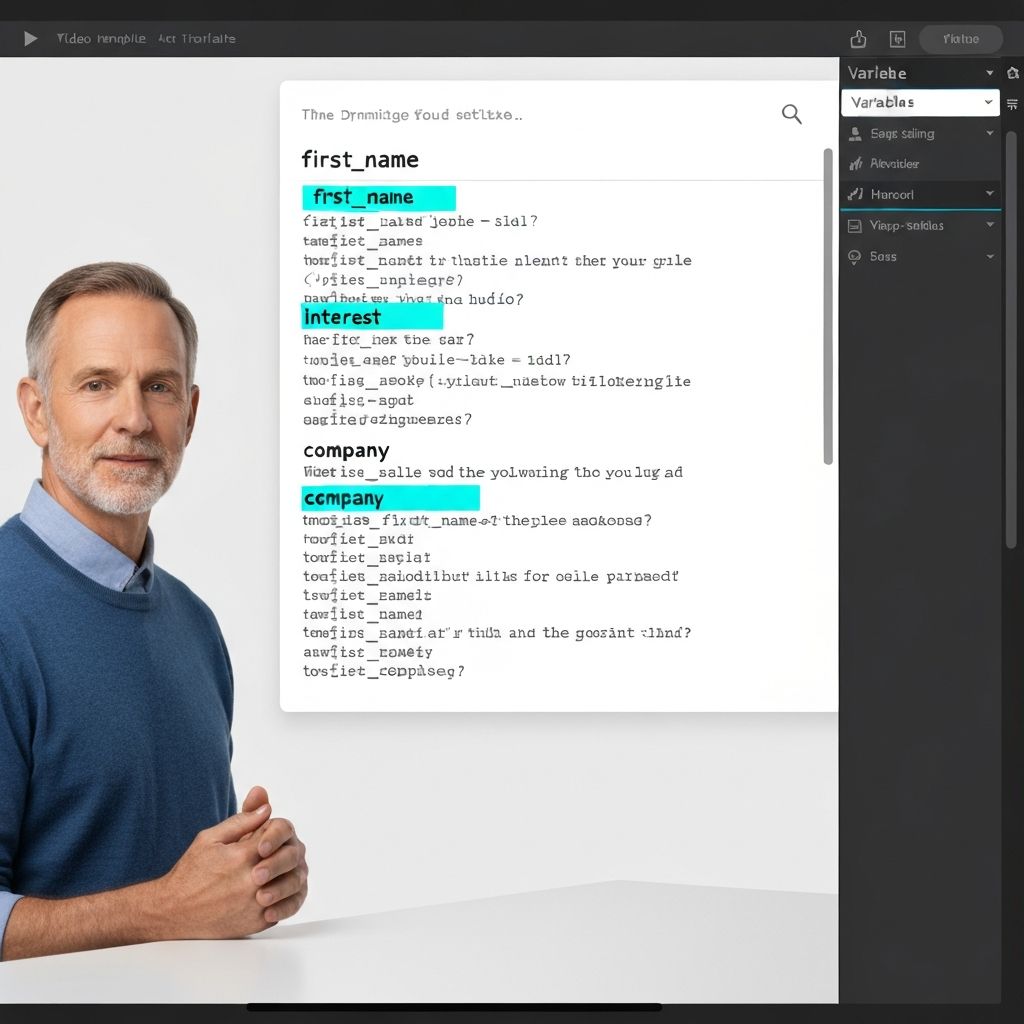Image resolution: width=1024 pixels, height=1024 pixels.
Task: Click the line containing 'for oeile parnaedt'
Action: click(x=490, y=576)
